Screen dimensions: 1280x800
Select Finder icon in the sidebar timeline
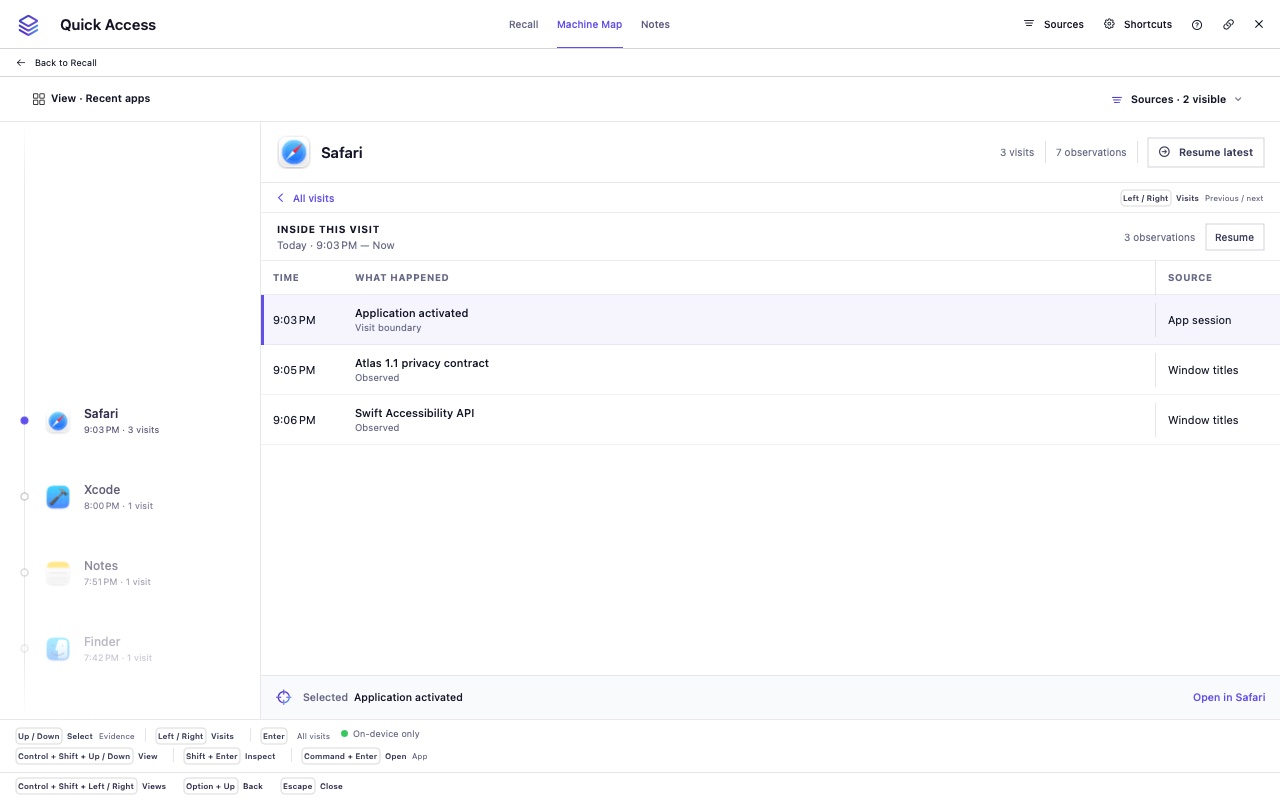coord(58,649)
